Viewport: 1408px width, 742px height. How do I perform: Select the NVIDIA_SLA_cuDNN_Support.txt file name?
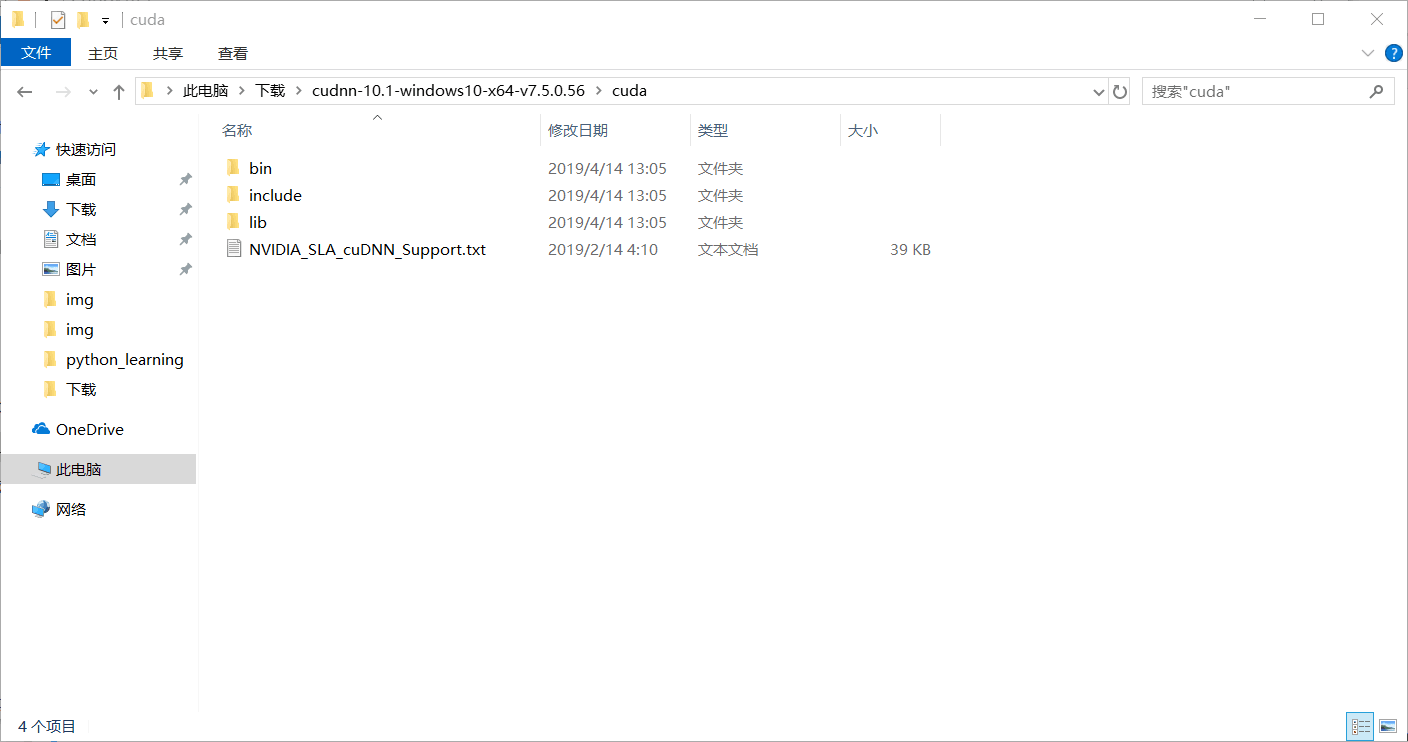click(367, 249)
